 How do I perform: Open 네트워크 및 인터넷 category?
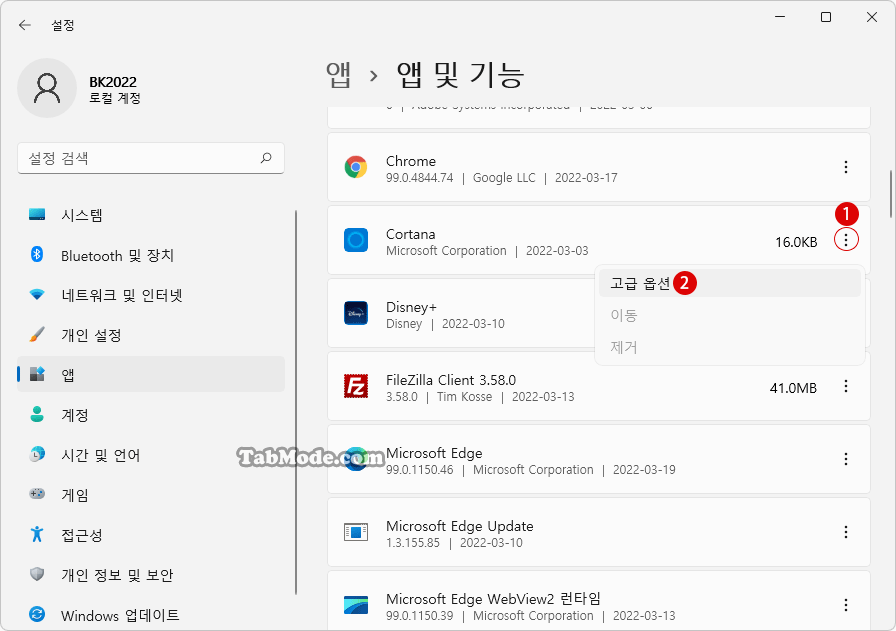click(151, 295)
